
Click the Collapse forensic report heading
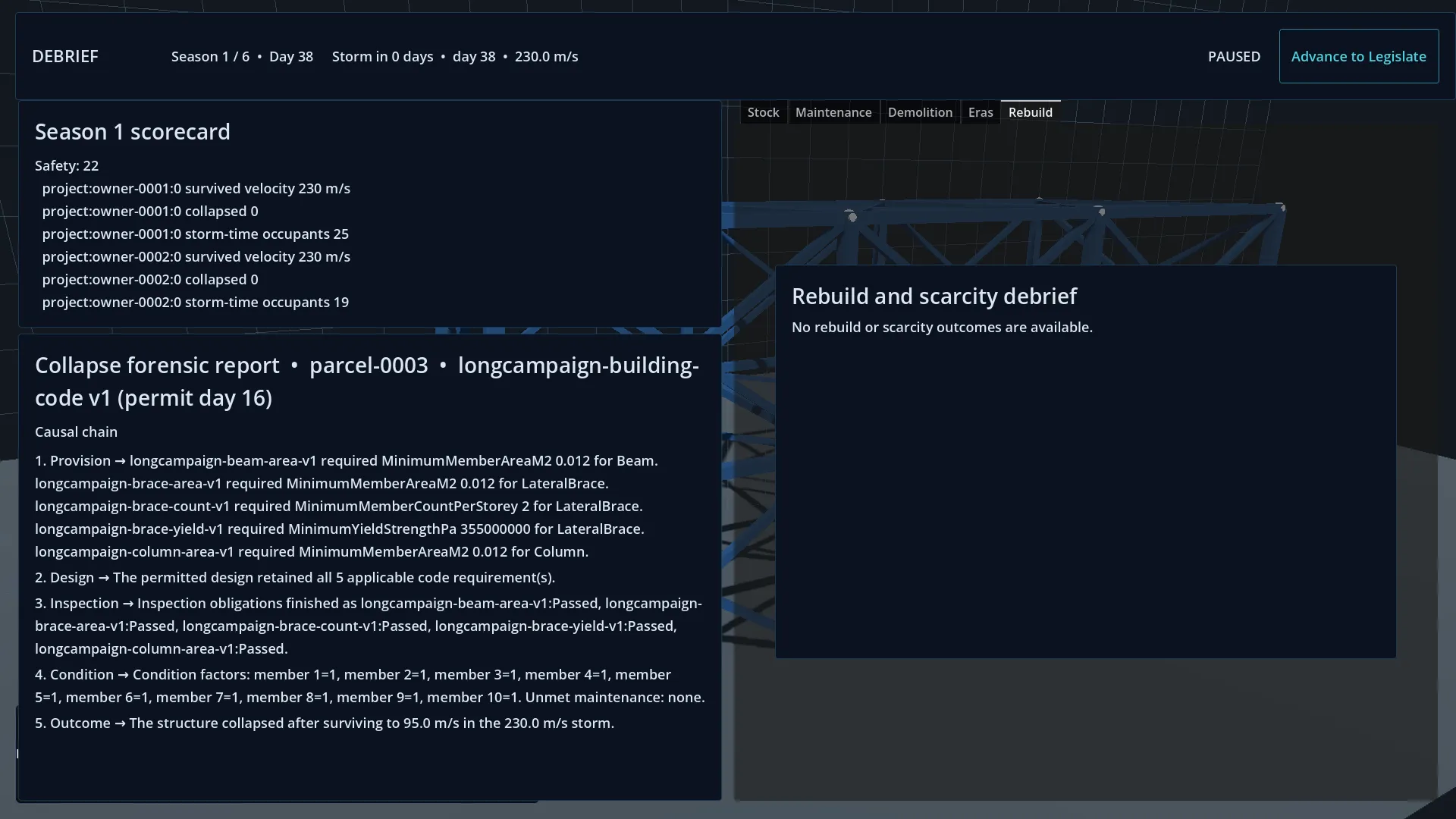coord(367,381)
